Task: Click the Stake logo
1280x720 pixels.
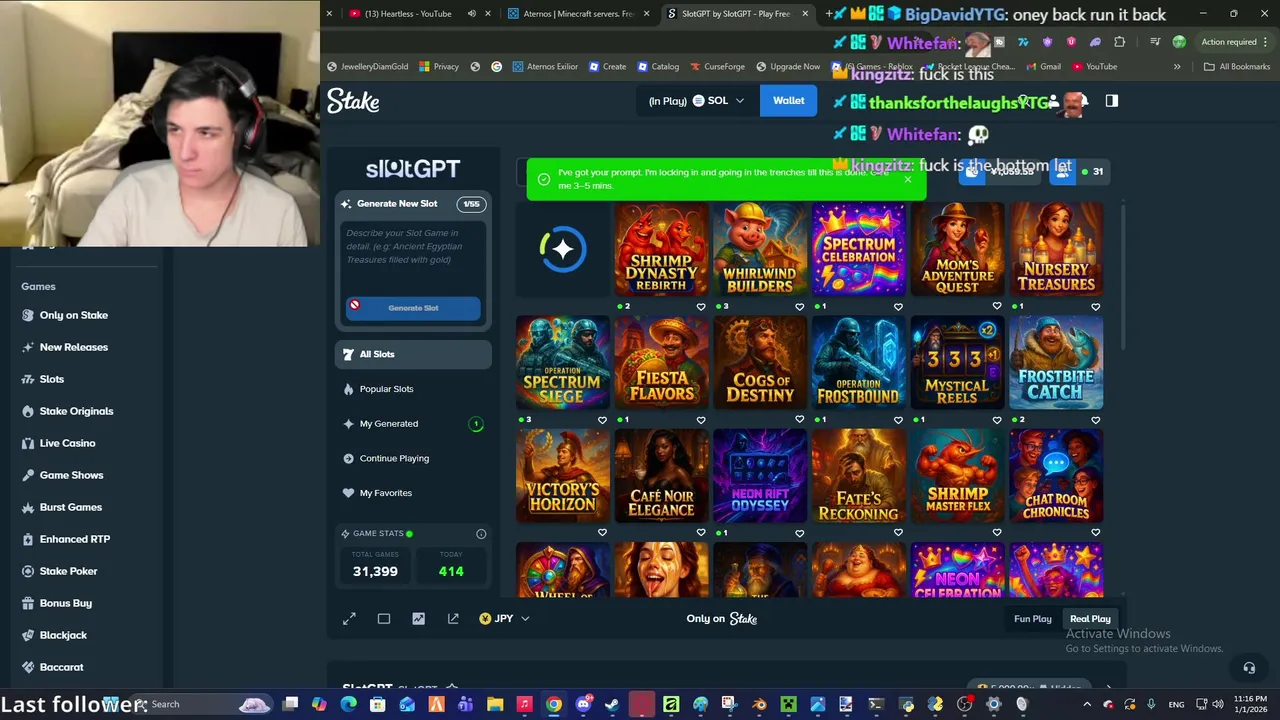Action: 353,101
